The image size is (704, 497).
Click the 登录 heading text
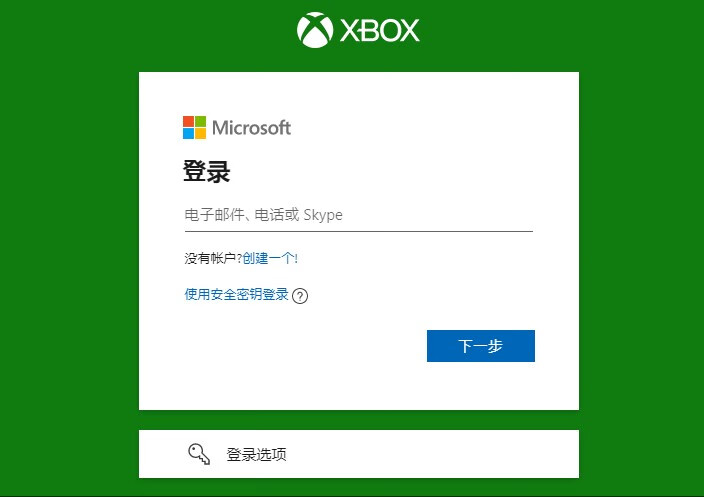pyautogui.click(x=207, y=172)
